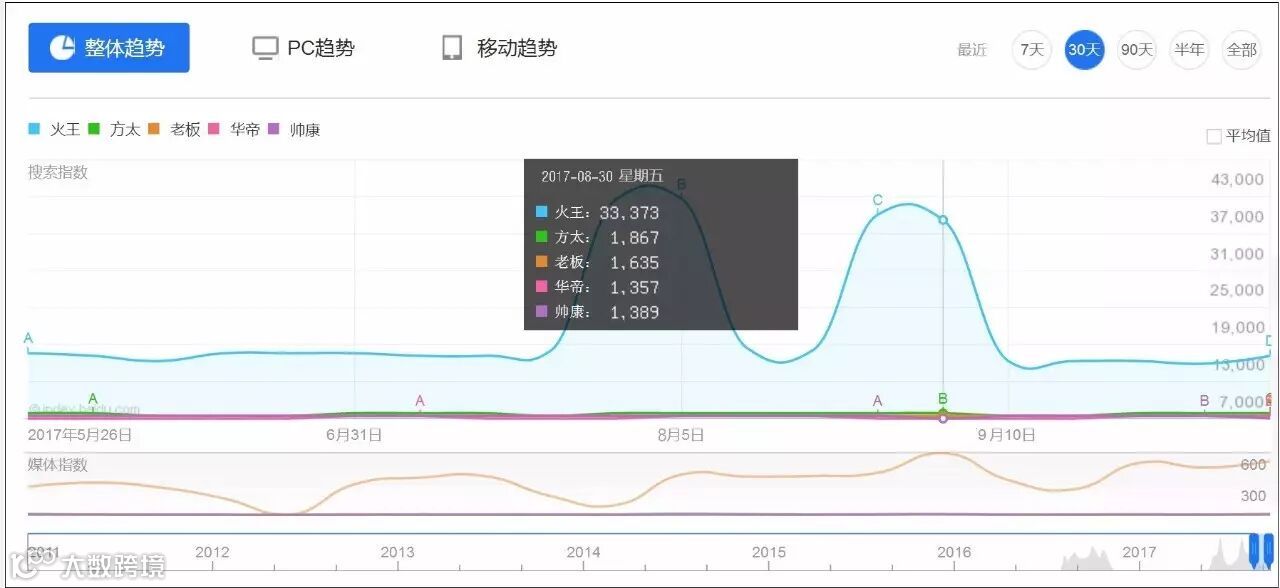Click the 2017年5月26日 start date label
The width and height of the screenshot is (1280, 588).
pos(80,435)
